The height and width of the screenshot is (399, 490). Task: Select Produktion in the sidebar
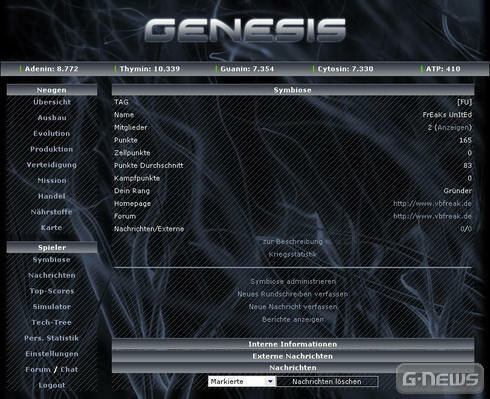tap(52, 149)
